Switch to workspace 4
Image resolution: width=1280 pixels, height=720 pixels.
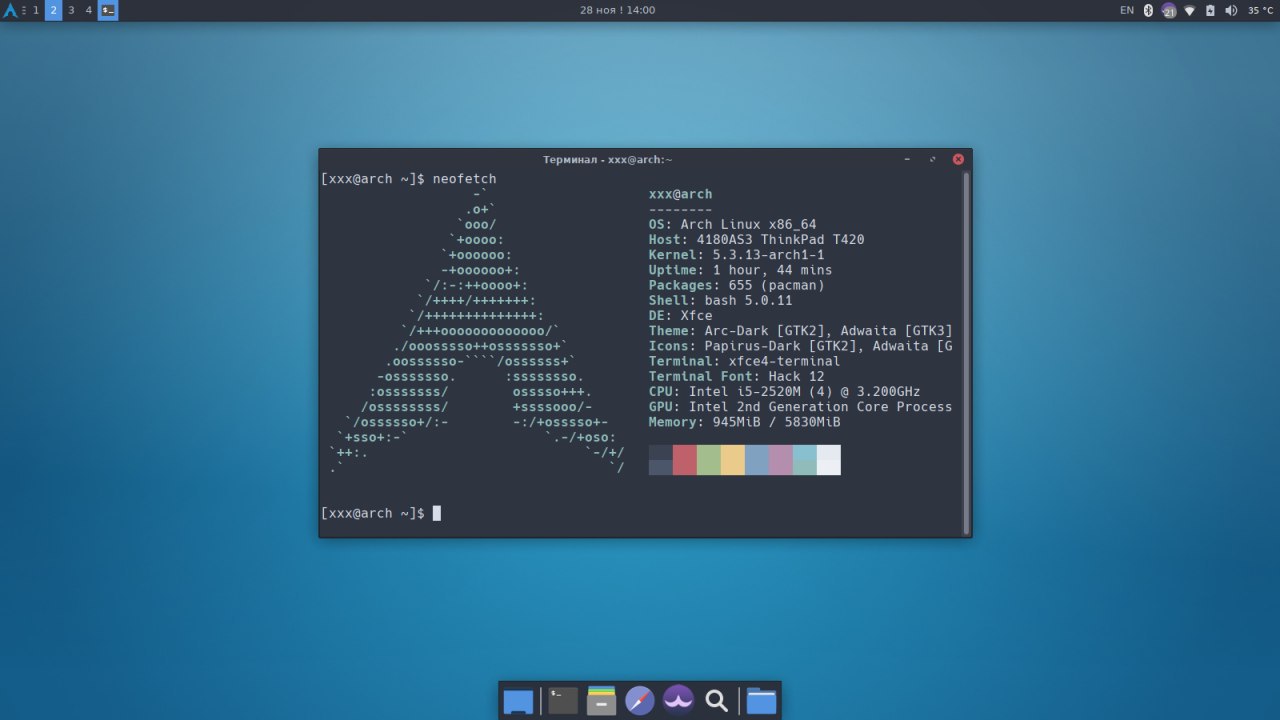click(x=88, y=10)
